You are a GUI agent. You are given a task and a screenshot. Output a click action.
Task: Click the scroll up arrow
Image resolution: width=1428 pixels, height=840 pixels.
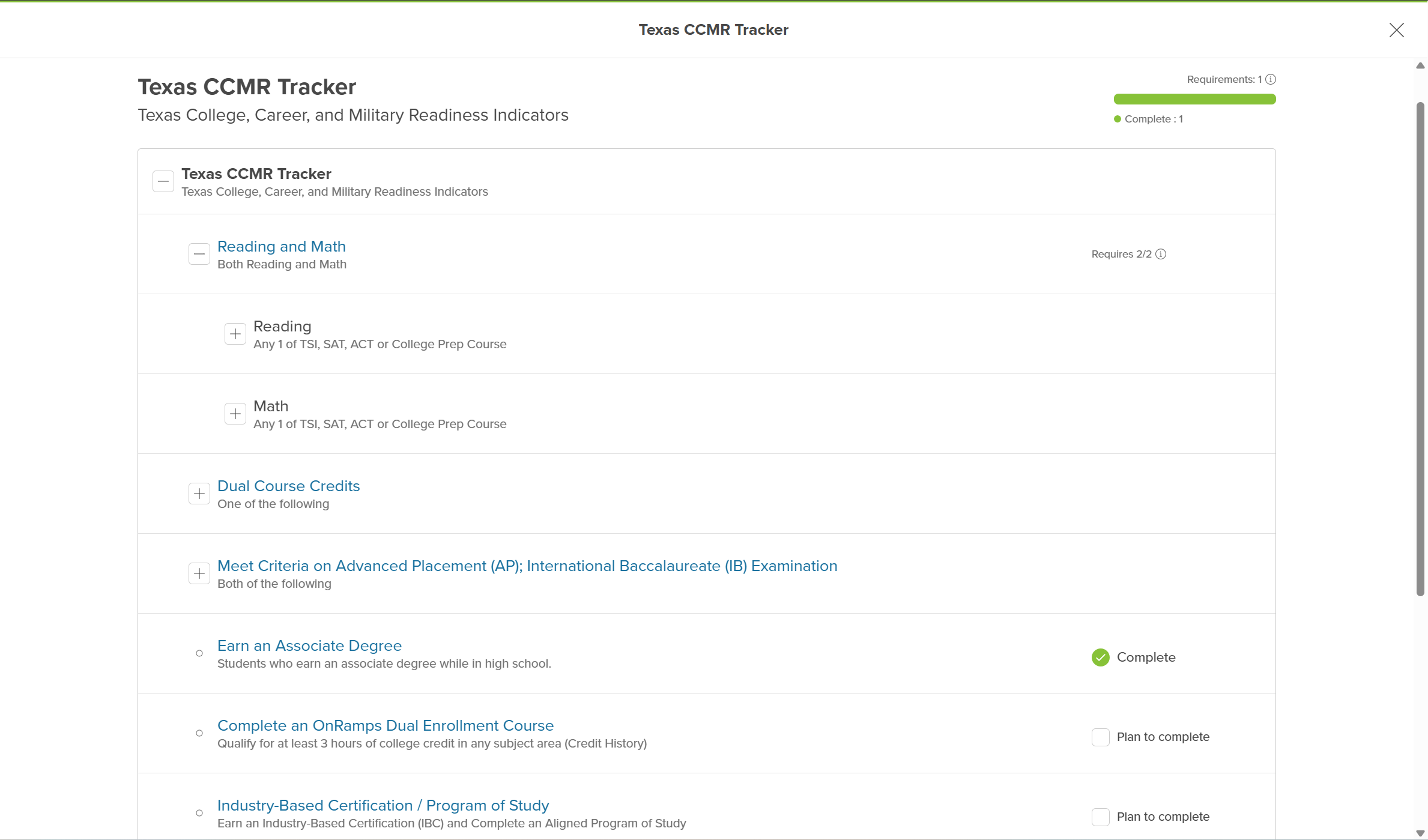coord(1420,66)
